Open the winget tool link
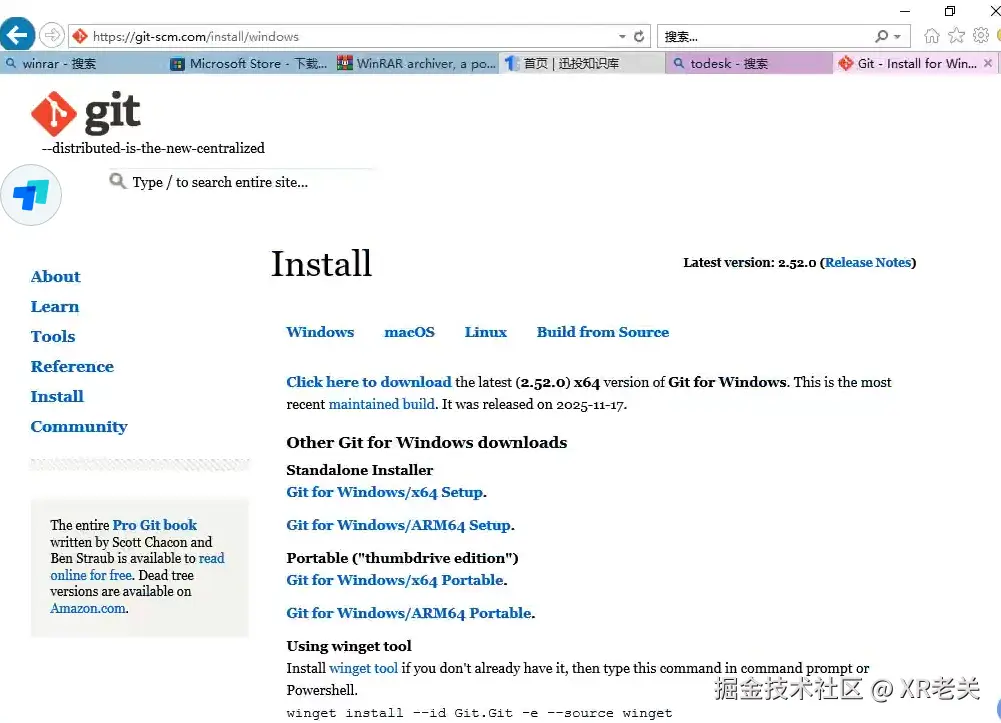 point(363,668)
